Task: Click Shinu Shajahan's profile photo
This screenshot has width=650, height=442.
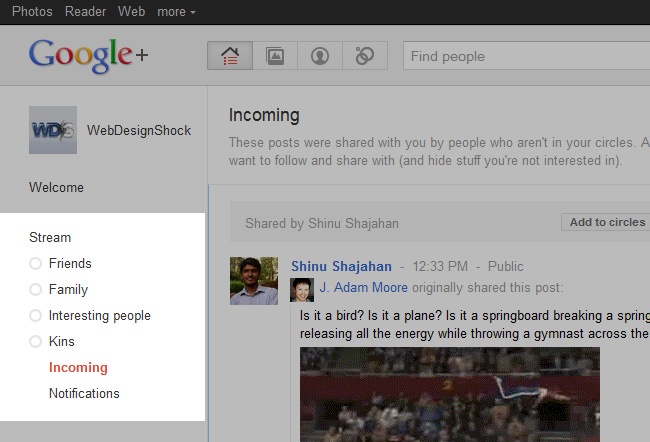Action: pyautogui.click(x=254, y=281)
